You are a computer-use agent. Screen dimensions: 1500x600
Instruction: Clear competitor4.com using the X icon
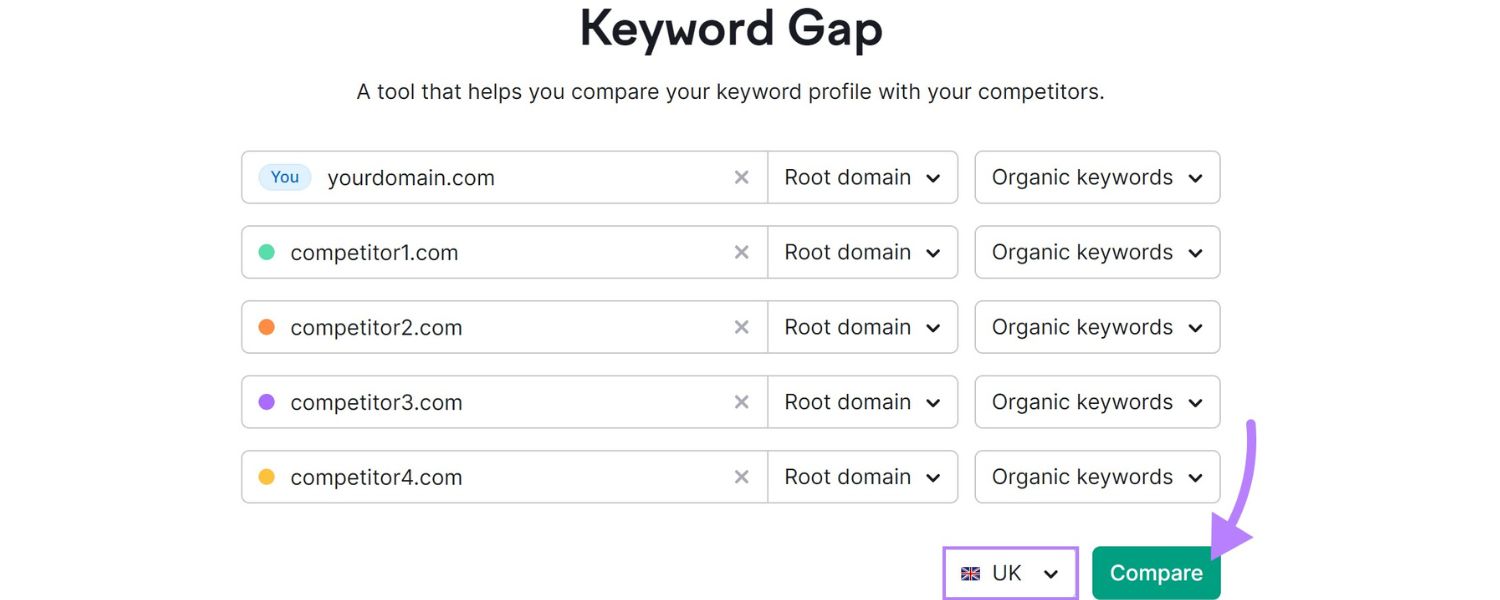741,477
